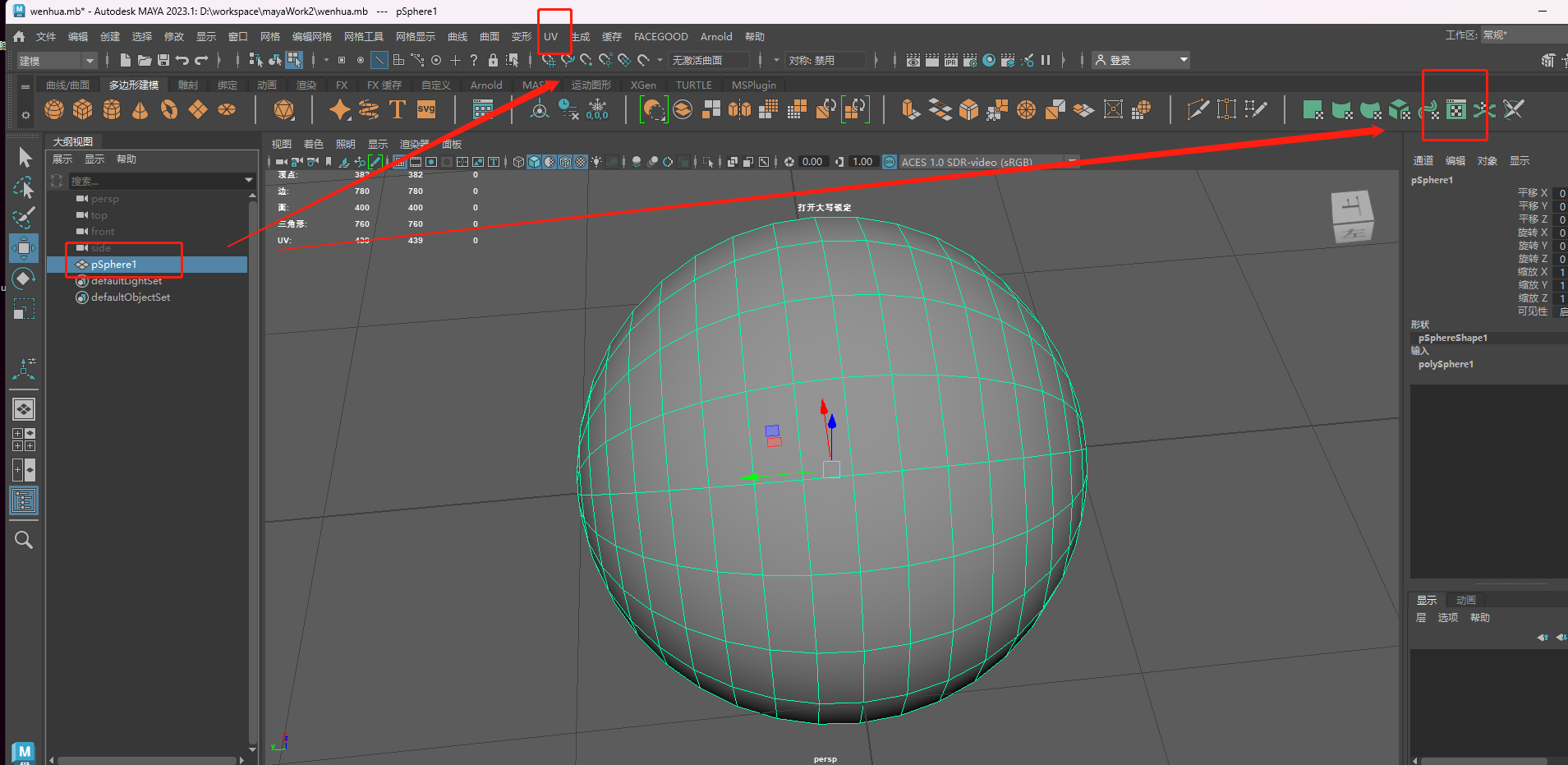Click the Home icon in menu bar
Viewport: 1568px width, 765px height.
tap(19, 36)
